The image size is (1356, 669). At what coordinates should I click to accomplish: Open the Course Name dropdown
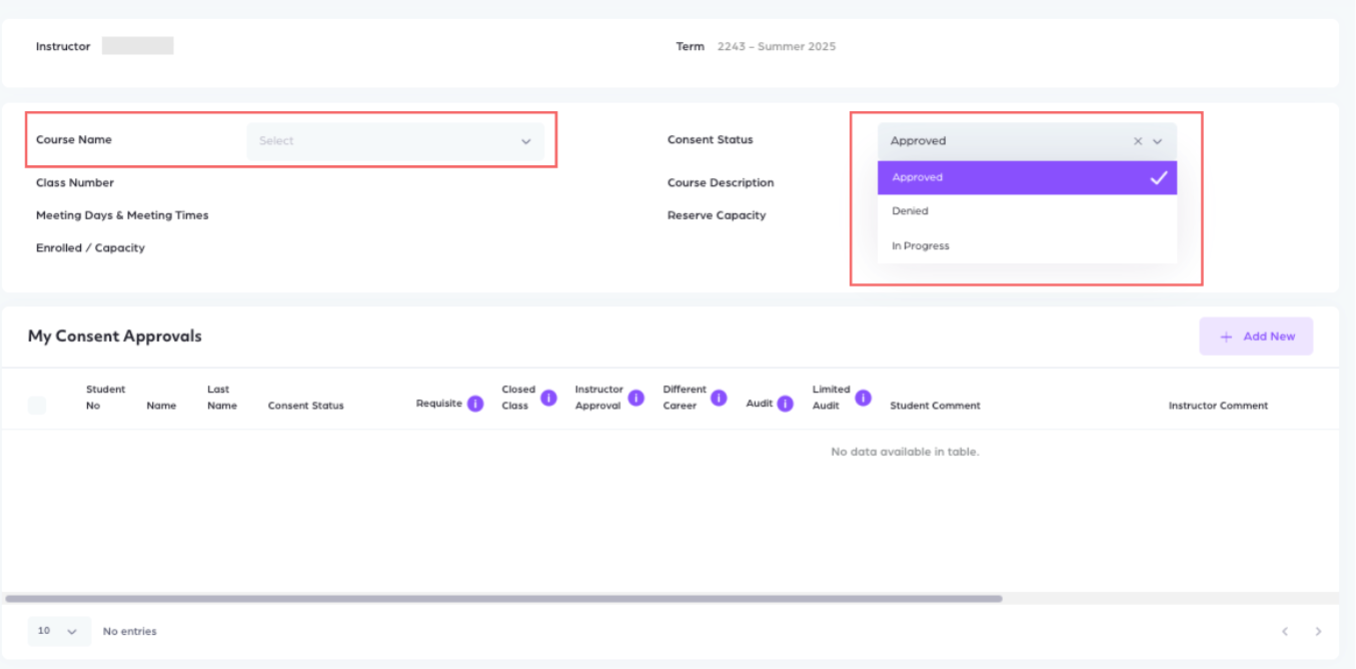tap(395, 142)
